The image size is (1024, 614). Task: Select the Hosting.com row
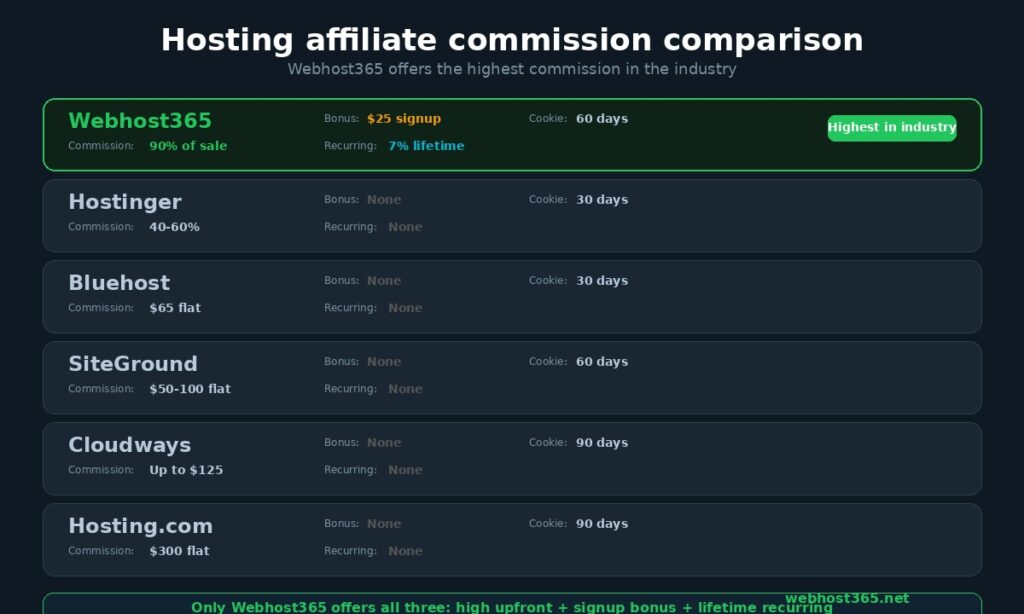pyautogui.click(x=512, y=539)
